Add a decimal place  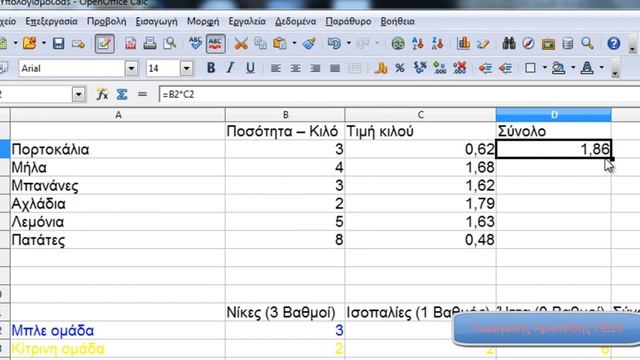pyautogui.click(x=440, y=68)
